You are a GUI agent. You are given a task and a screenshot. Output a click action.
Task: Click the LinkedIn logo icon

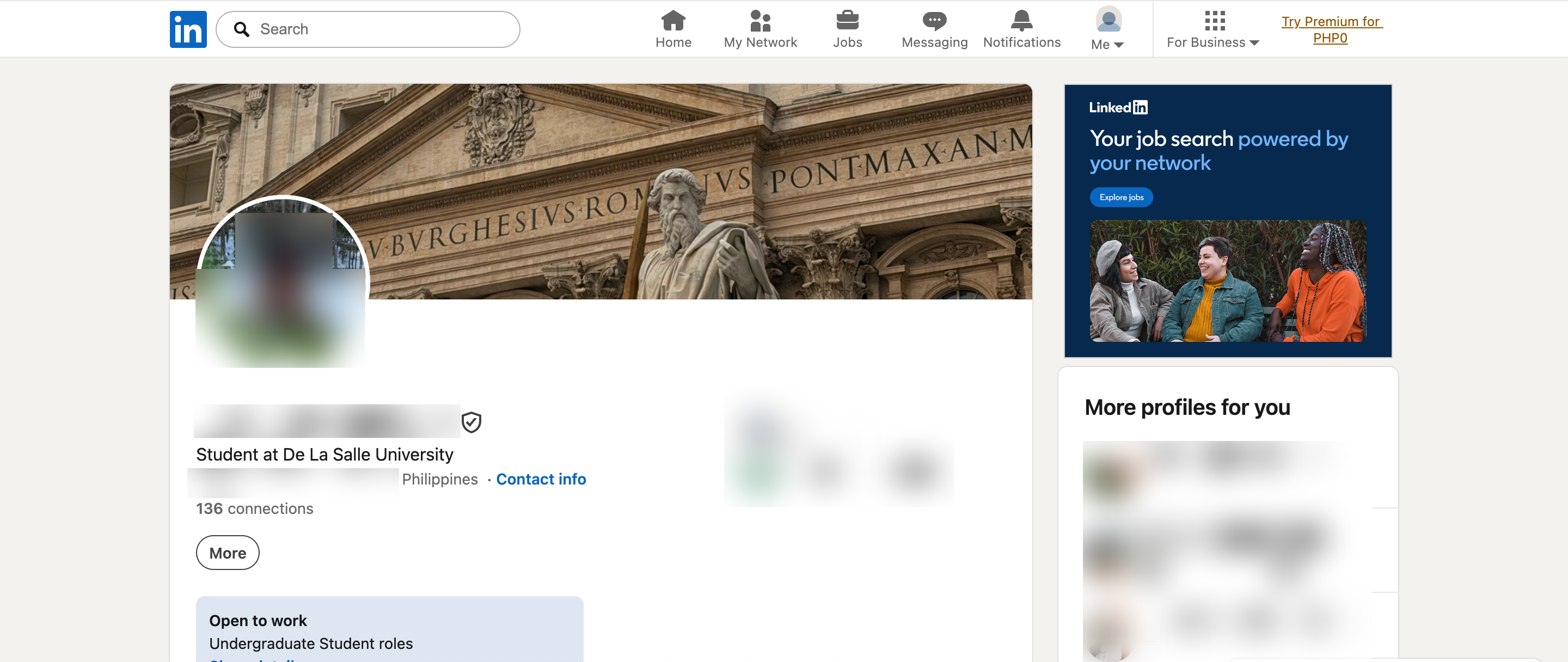(x=188, y=29)
